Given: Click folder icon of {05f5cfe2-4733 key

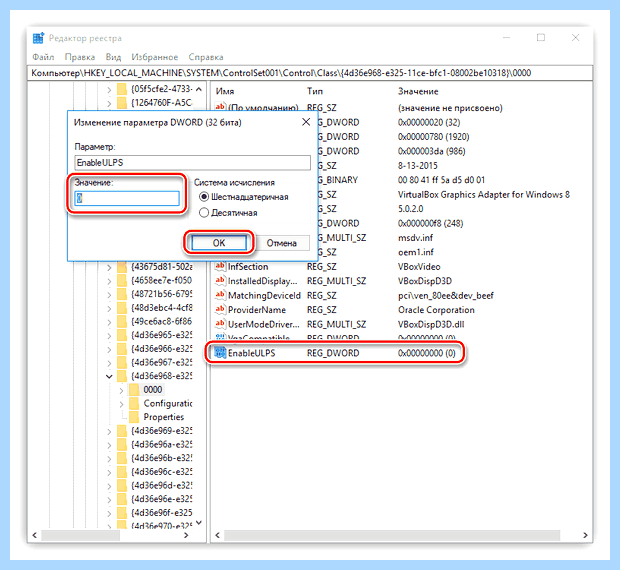Looking at the screenshot, I should click(x=122, y=89).
